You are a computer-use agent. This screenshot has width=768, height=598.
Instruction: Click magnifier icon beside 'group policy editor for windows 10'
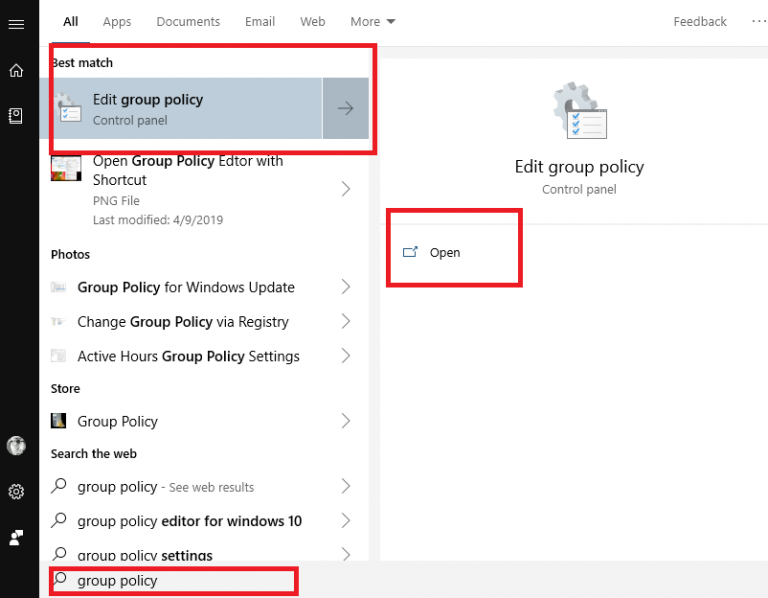(x=59, y=520)
